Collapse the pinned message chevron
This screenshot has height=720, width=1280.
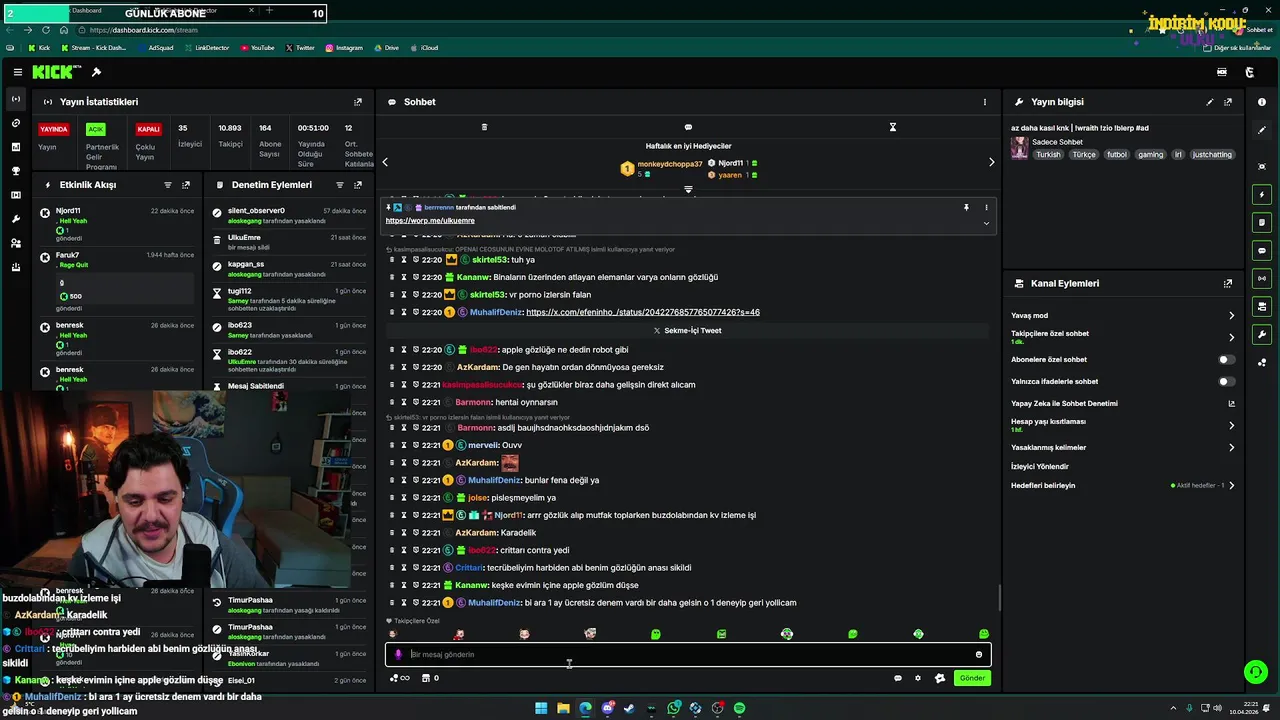click(986, 223)
